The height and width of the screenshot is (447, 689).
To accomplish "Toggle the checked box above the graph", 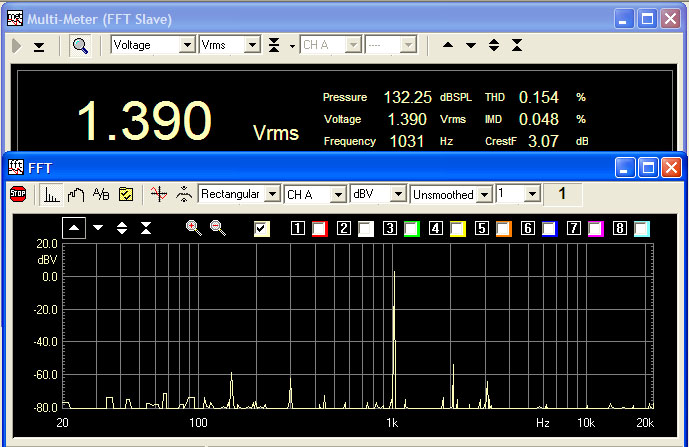I will click(x=262, y=229).
